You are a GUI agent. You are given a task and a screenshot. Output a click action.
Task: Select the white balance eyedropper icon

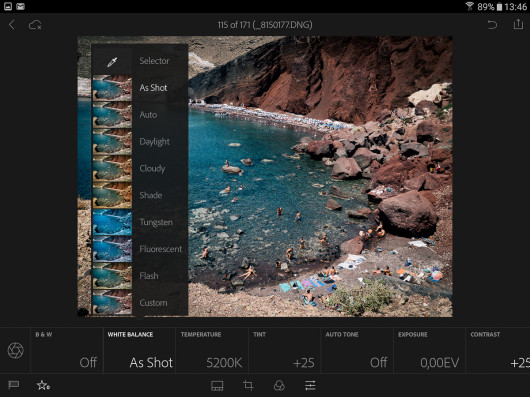tap(112, 61)
